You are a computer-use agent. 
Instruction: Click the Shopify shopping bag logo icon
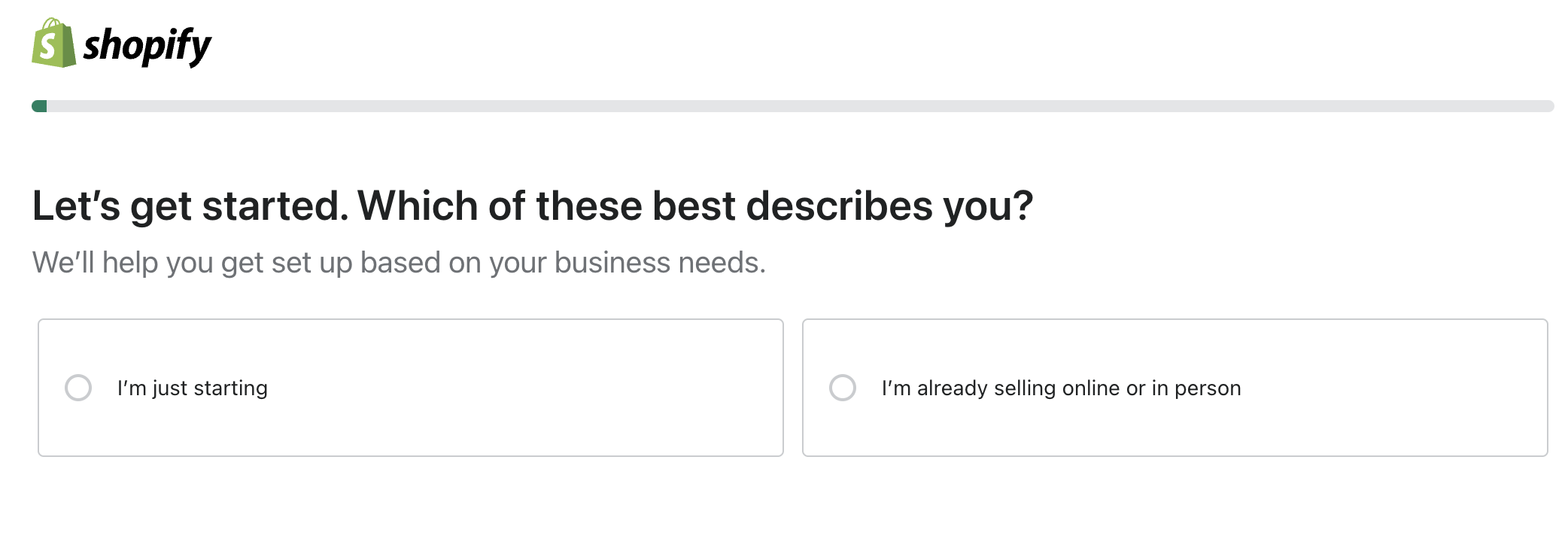click(x=53, y=44)
